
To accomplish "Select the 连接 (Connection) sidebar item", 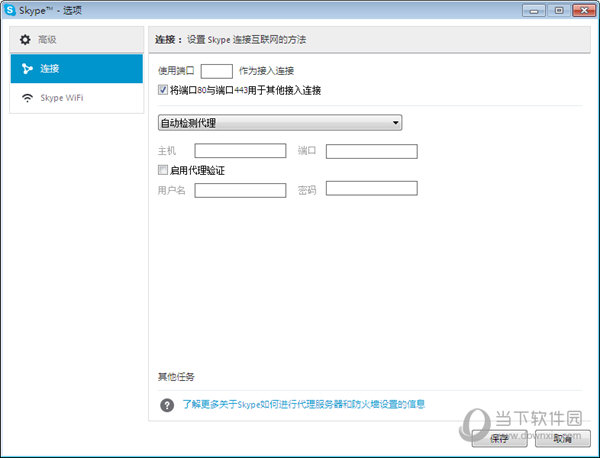I will click(x=77, y=68).
